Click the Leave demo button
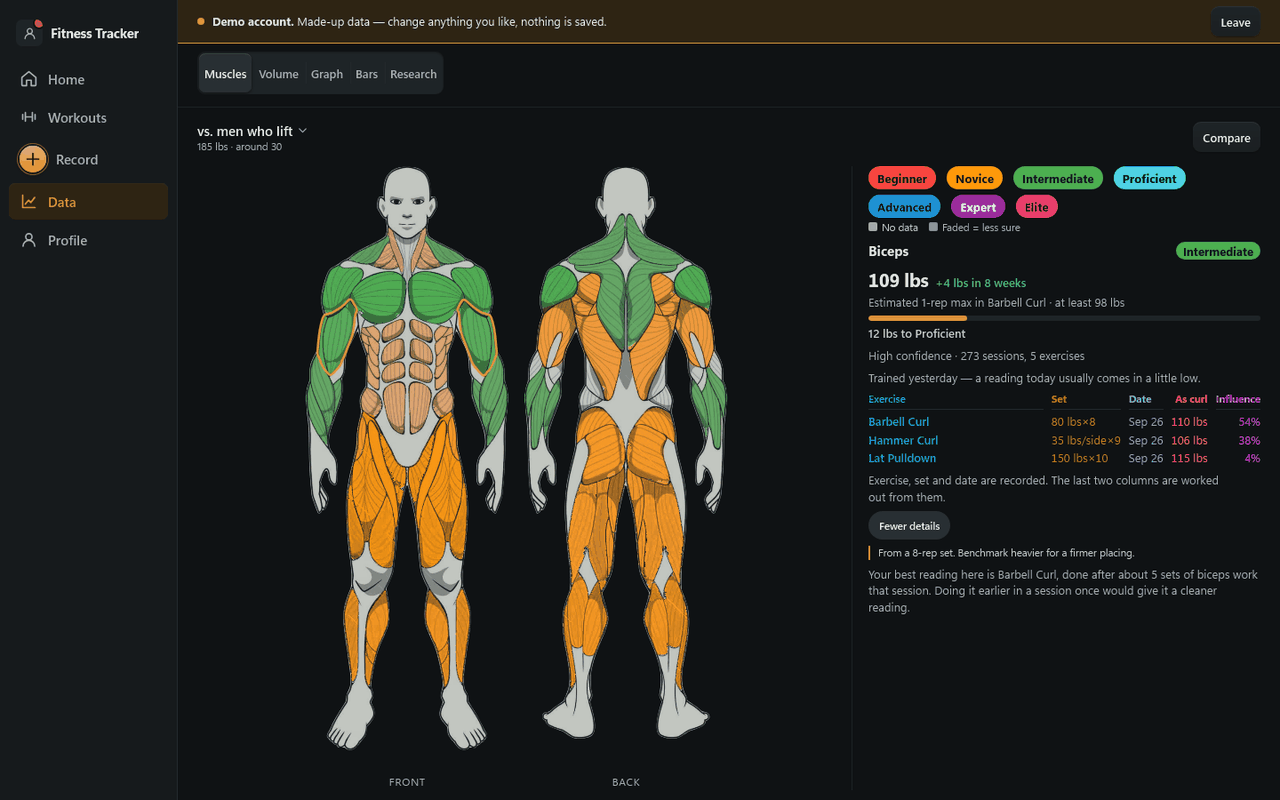The width and height of the screenshot is (1280, 800). 1235,22
